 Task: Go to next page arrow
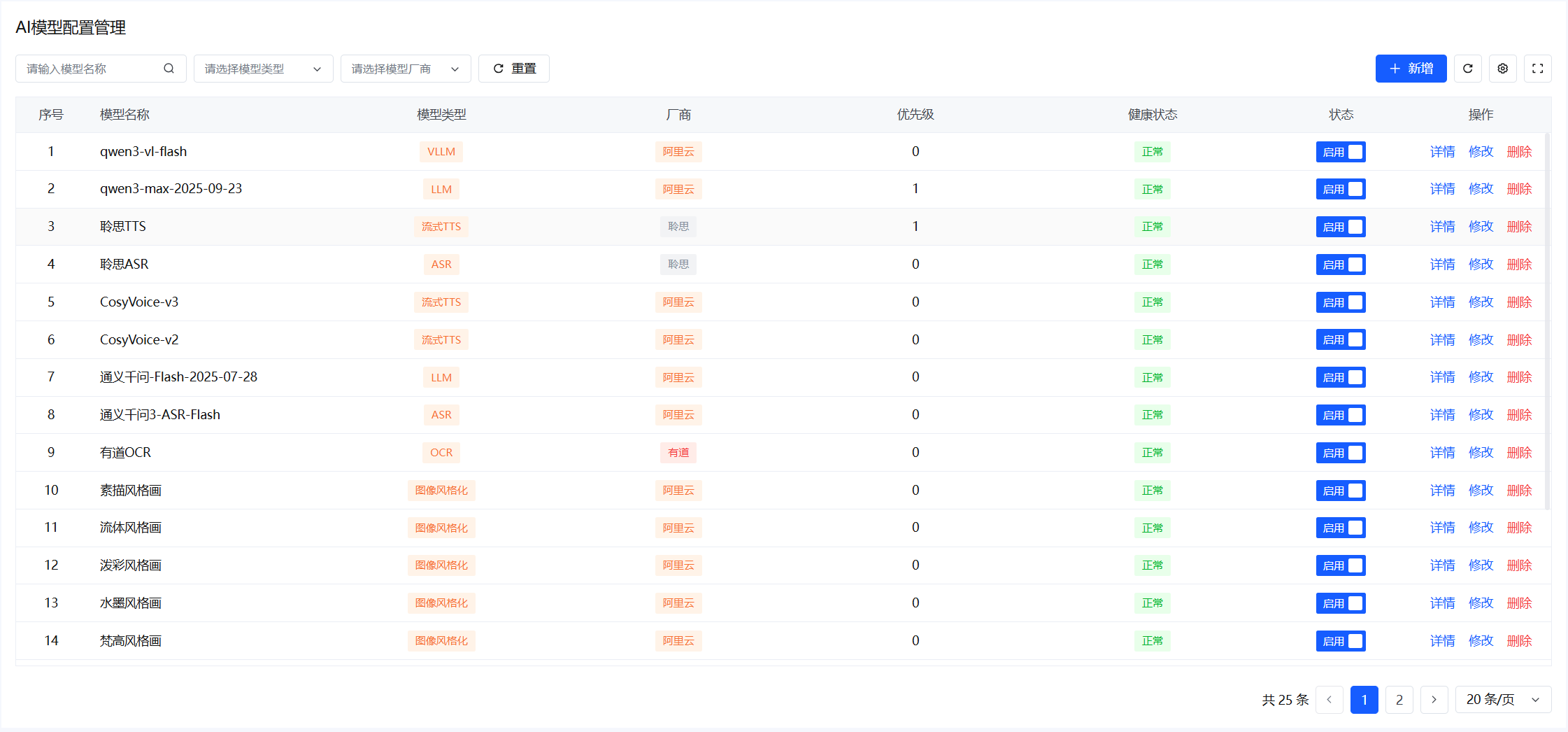click(x=1434, y=700)
